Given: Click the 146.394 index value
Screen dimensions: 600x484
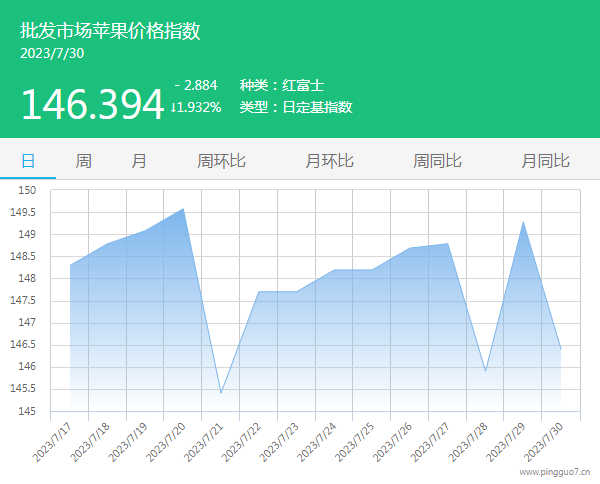Looking at the screenshot, I should coord(91,104).
